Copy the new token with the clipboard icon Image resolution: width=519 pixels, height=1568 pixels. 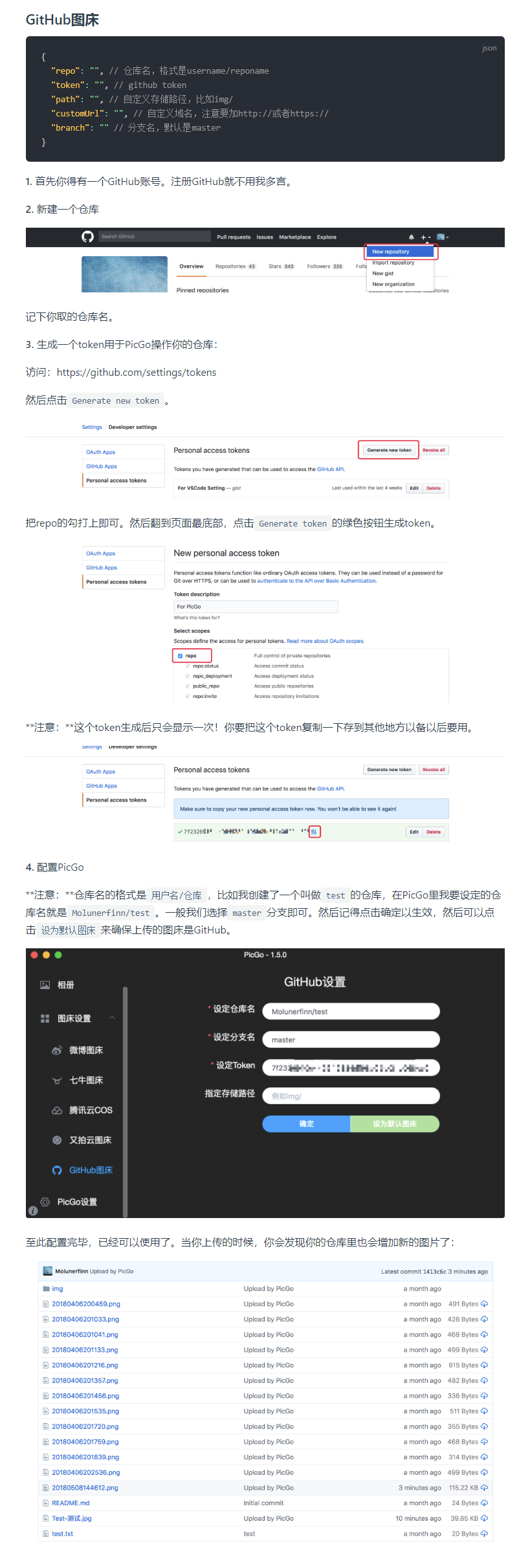point(314,832)
